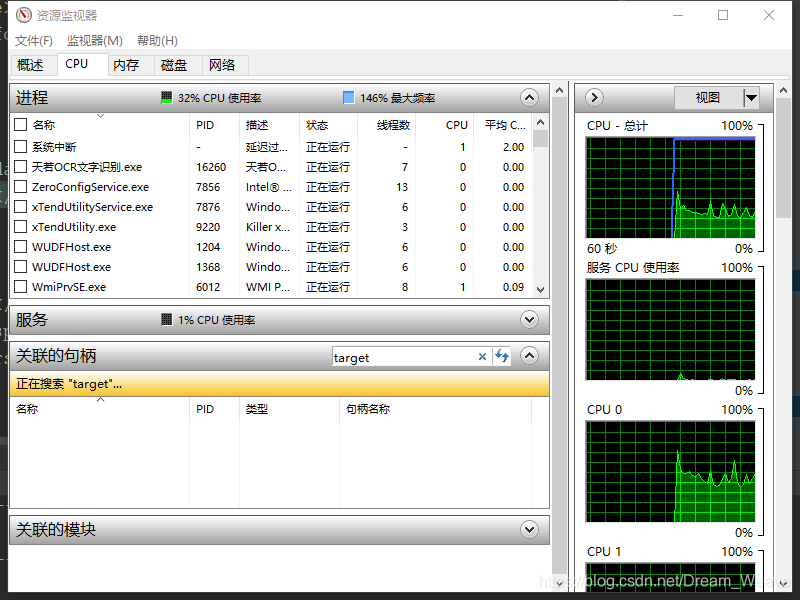Expand the 关联的模块 section chevron

click(x=530, y=530)
